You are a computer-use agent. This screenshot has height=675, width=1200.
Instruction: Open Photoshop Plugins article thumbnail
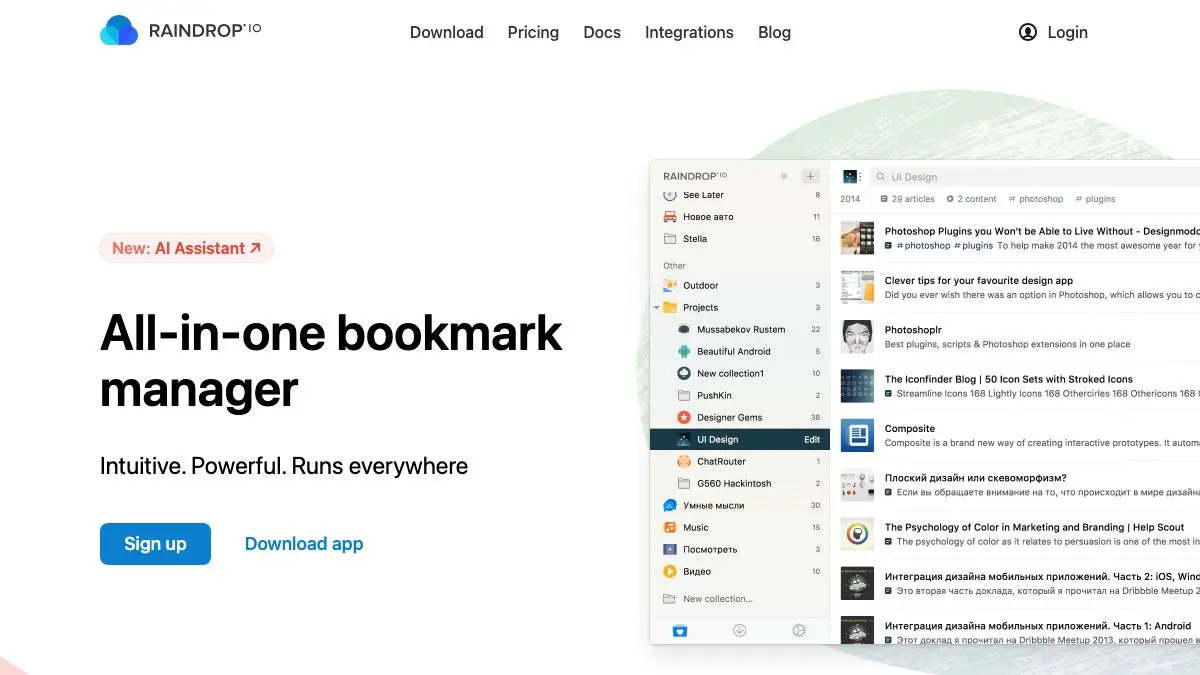pyautogui.click(x=857, y=238)
